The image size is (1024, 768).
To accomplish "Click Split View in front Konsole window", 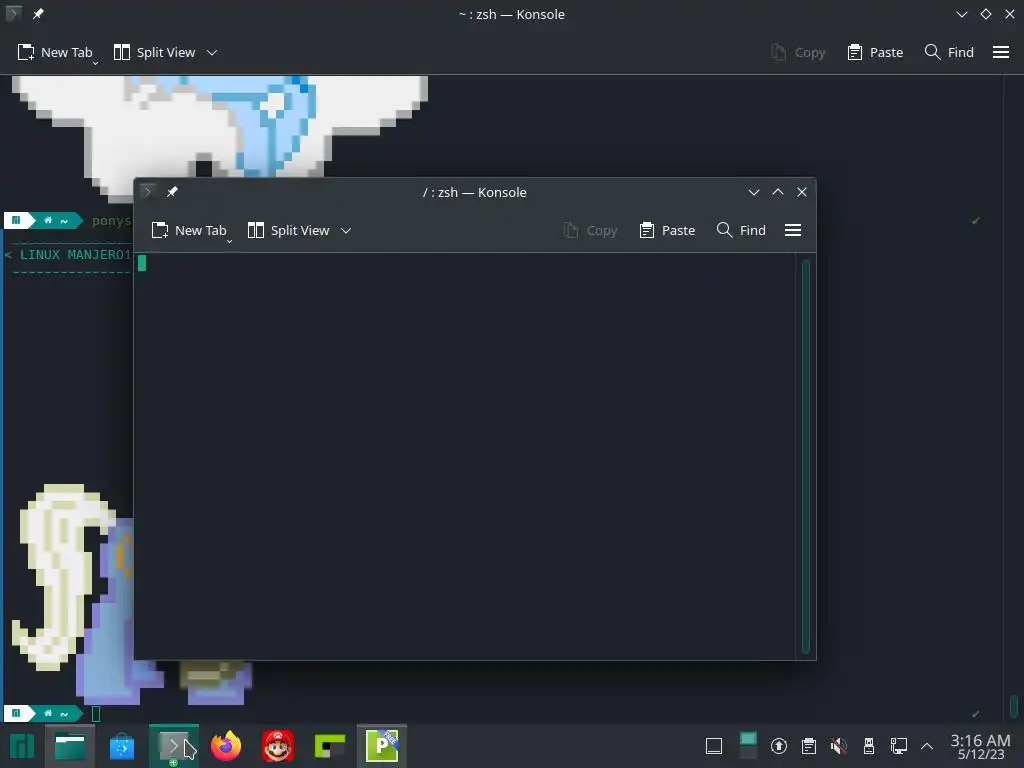I will point(289,231).
